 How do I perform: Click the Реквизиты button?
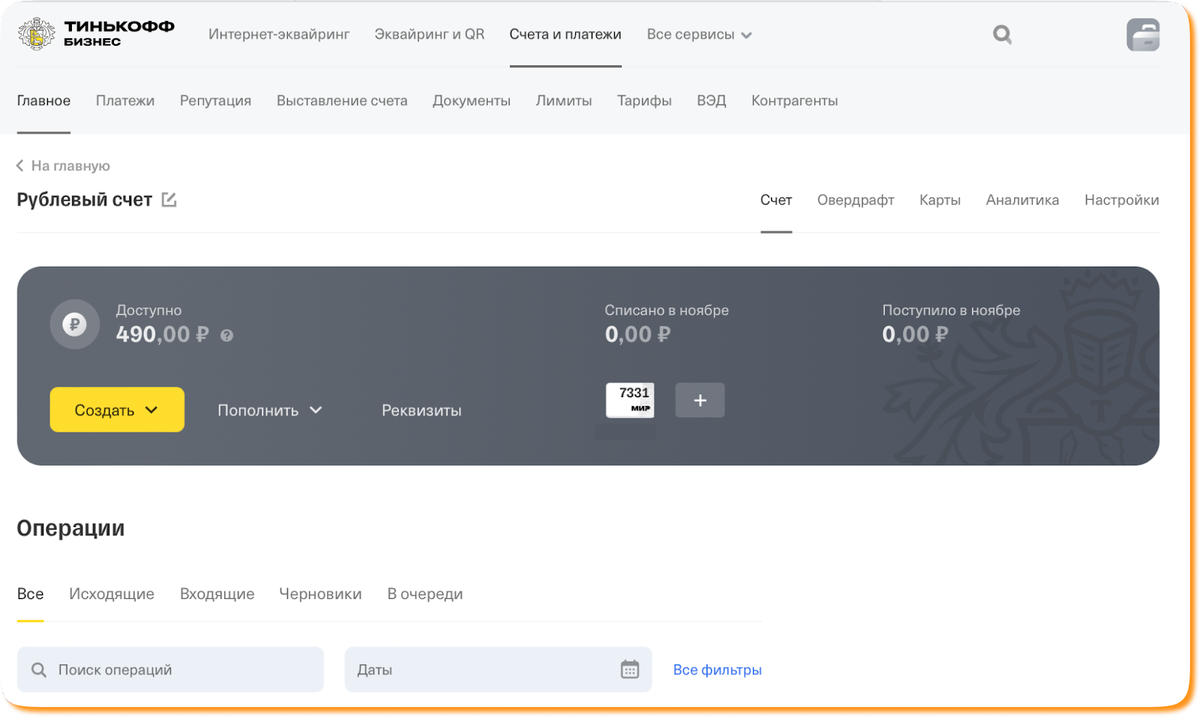coord(422,410)
